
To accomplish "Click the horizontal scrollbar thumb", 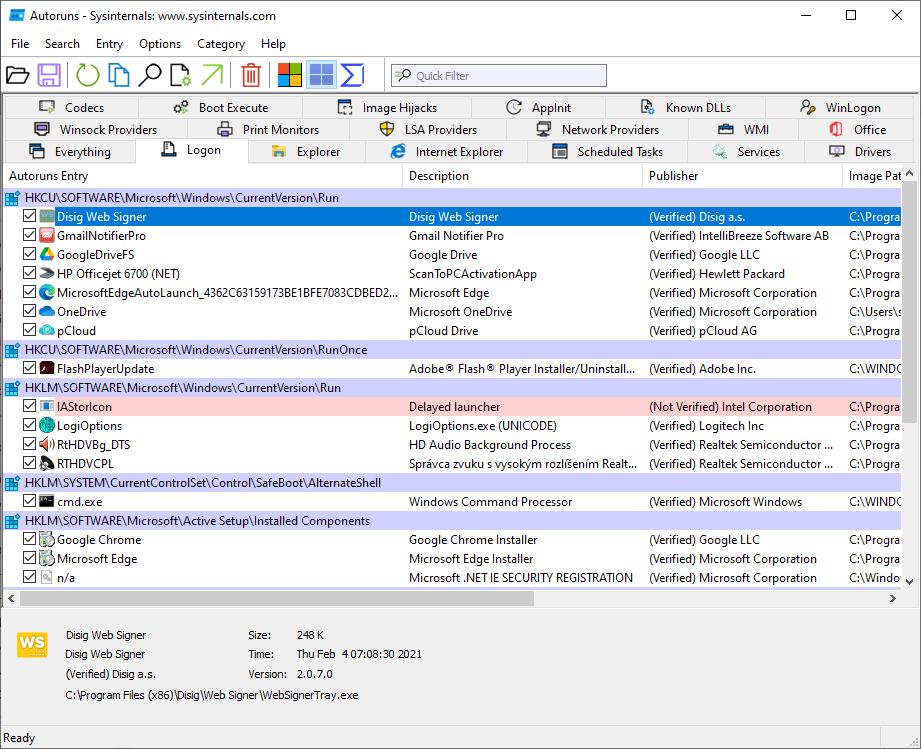I will [x=277, y=599].
